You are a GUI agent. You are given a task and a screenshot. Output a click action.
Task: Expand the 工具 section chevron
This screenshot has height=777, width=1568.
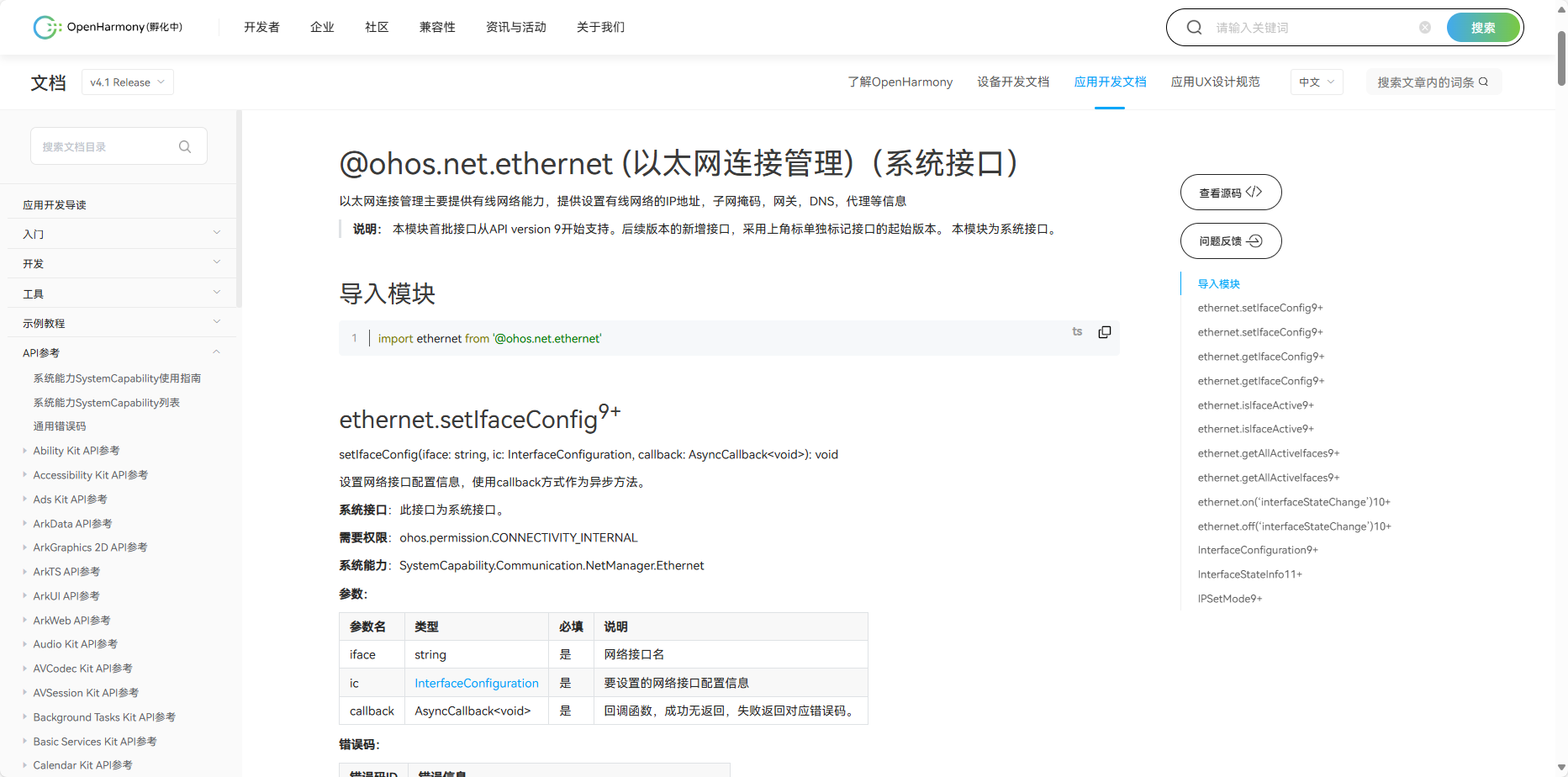pyautogui.click(x=217, y=293)
